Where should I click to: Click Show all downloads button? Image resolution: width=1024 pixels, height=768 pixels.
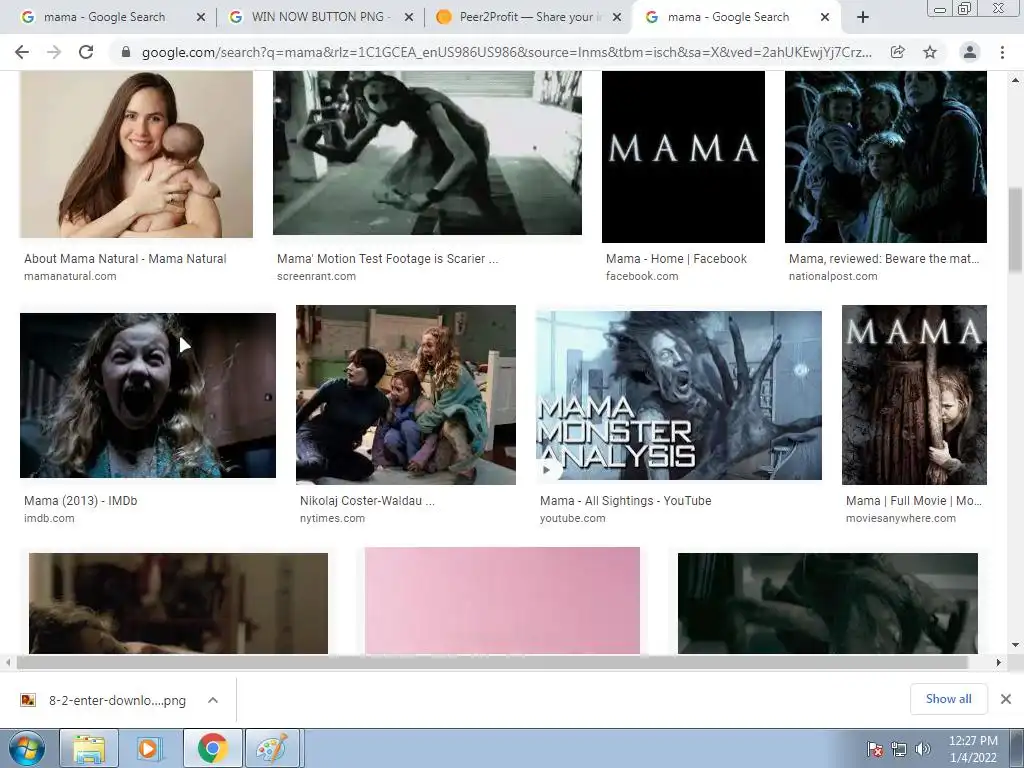click(x=949, y=699)
